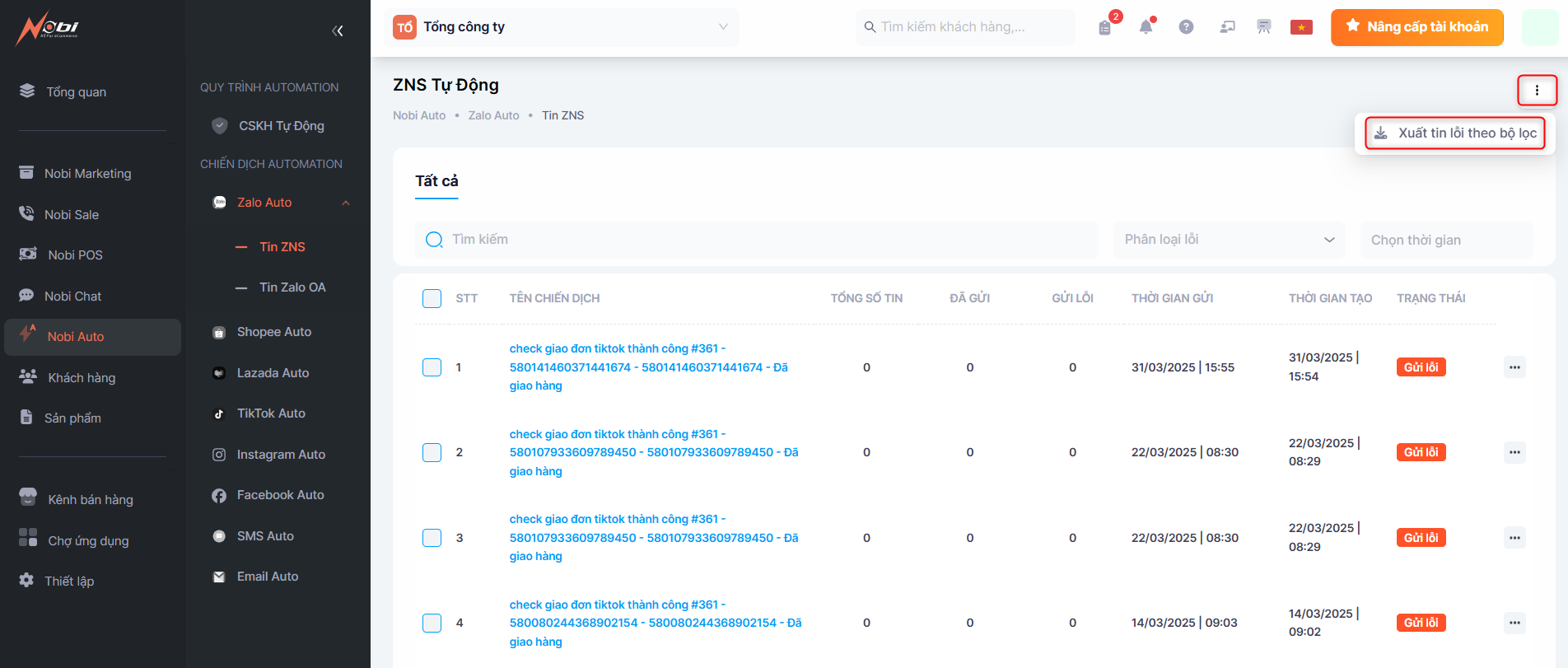Viewport: 1568px width, 668px height.
Task: Click the Nobi logo
Action: [x=48, y=29]
